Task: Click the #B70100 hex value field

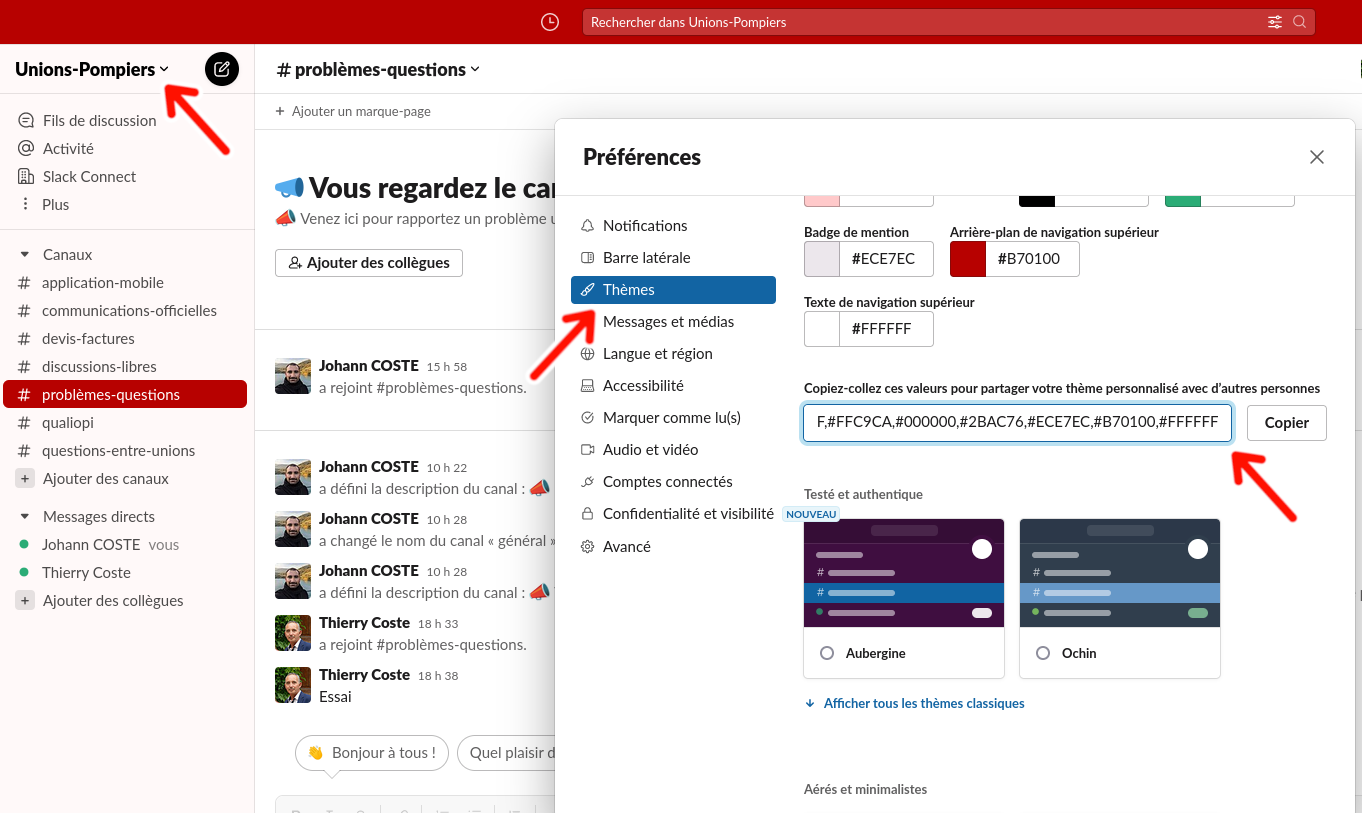Action: click(x=1032, y=259)
